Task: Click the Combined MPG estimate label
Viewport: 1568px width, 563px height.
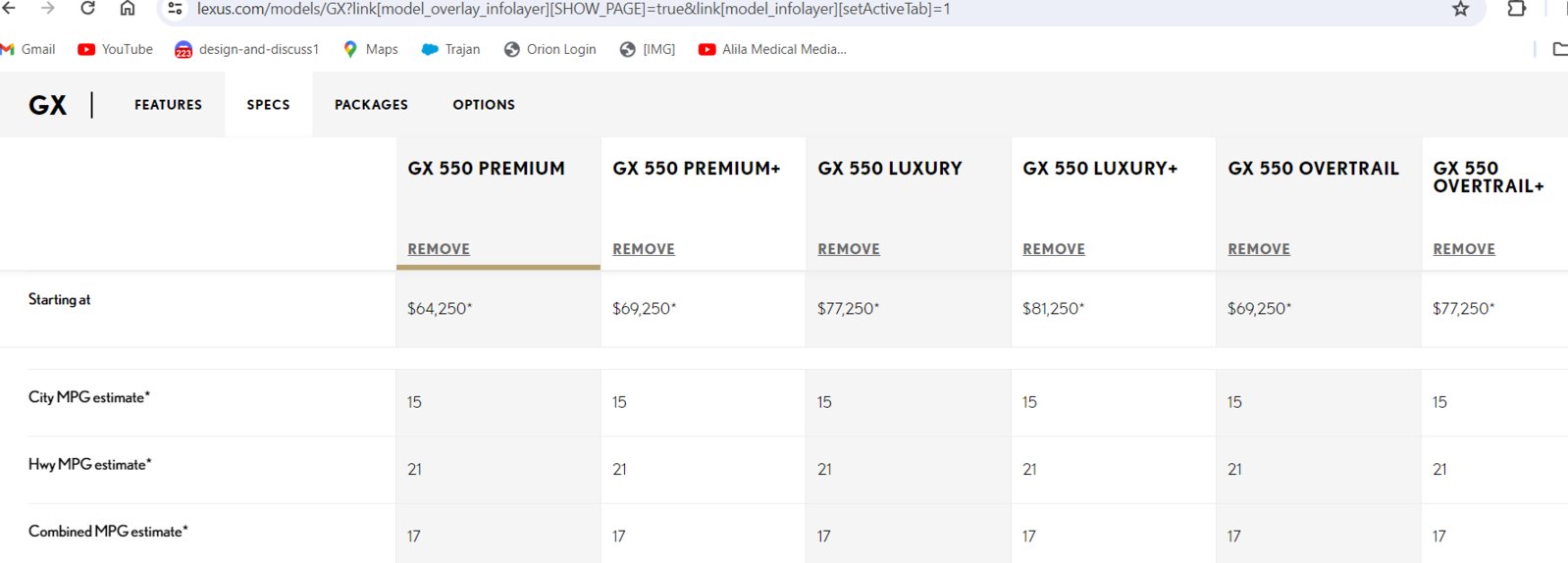Action: click(108, 532)
